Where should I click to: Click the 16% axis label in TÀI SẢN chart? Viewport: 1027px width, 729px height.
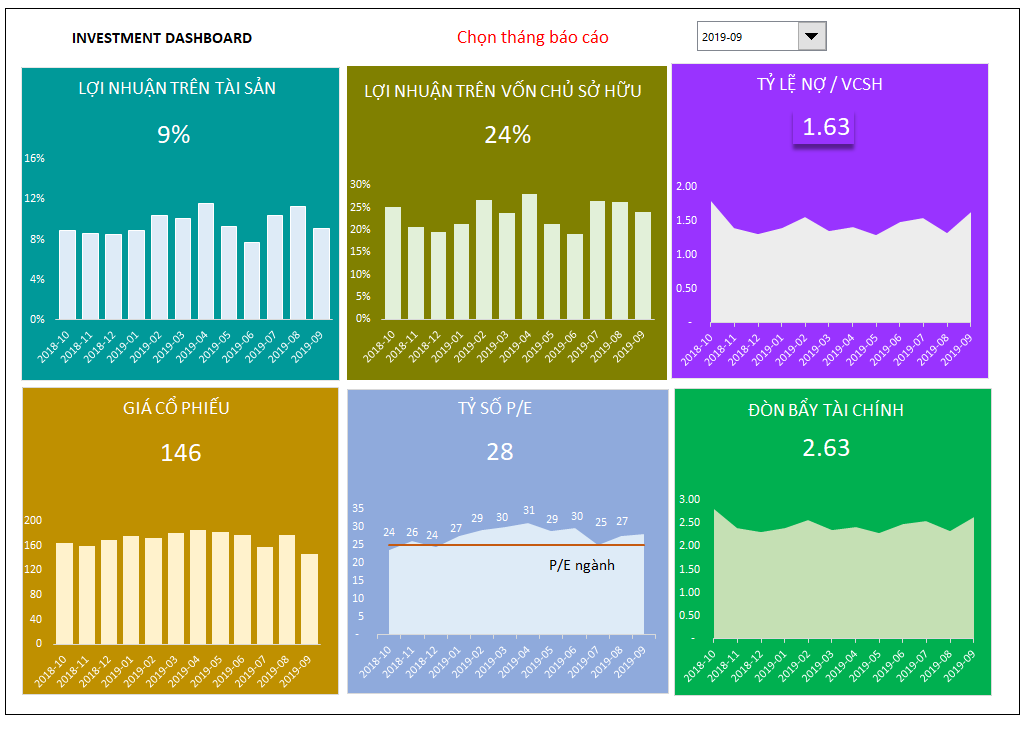35,159
